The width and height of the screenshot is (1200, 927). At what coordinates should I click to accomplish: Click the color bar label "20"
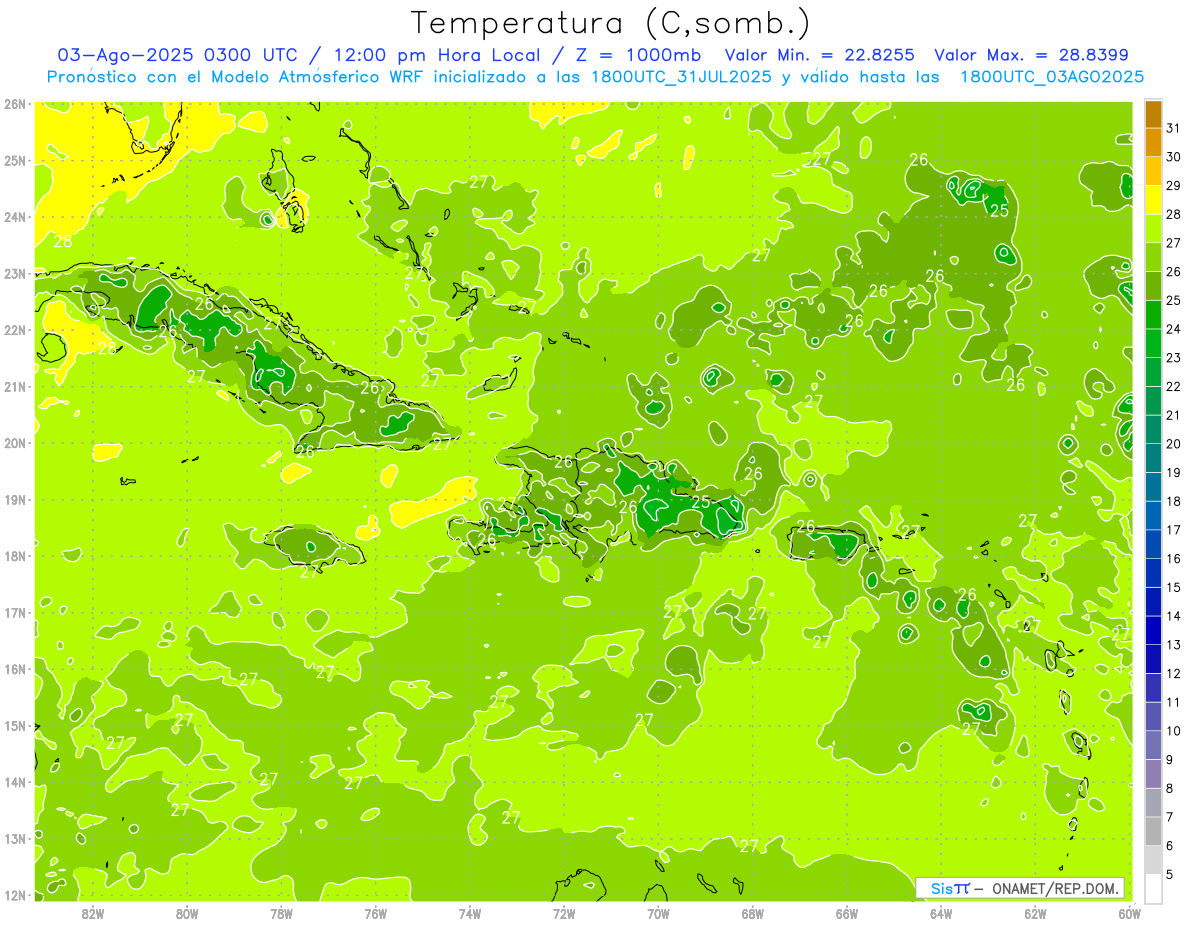point(1173,444)
